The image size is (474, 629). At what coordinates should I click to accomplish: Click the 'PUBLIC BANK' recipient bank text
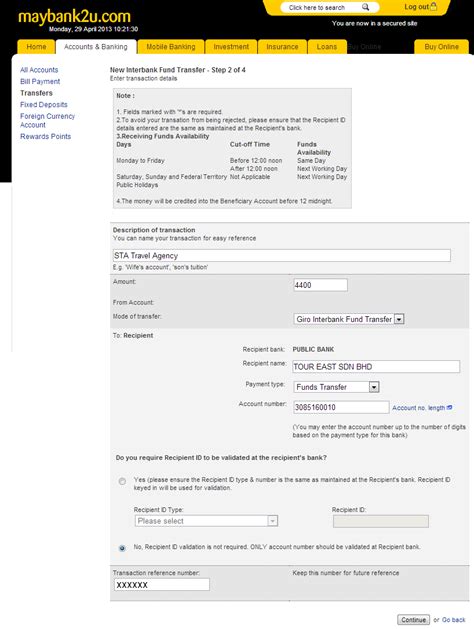coord(313,349)
